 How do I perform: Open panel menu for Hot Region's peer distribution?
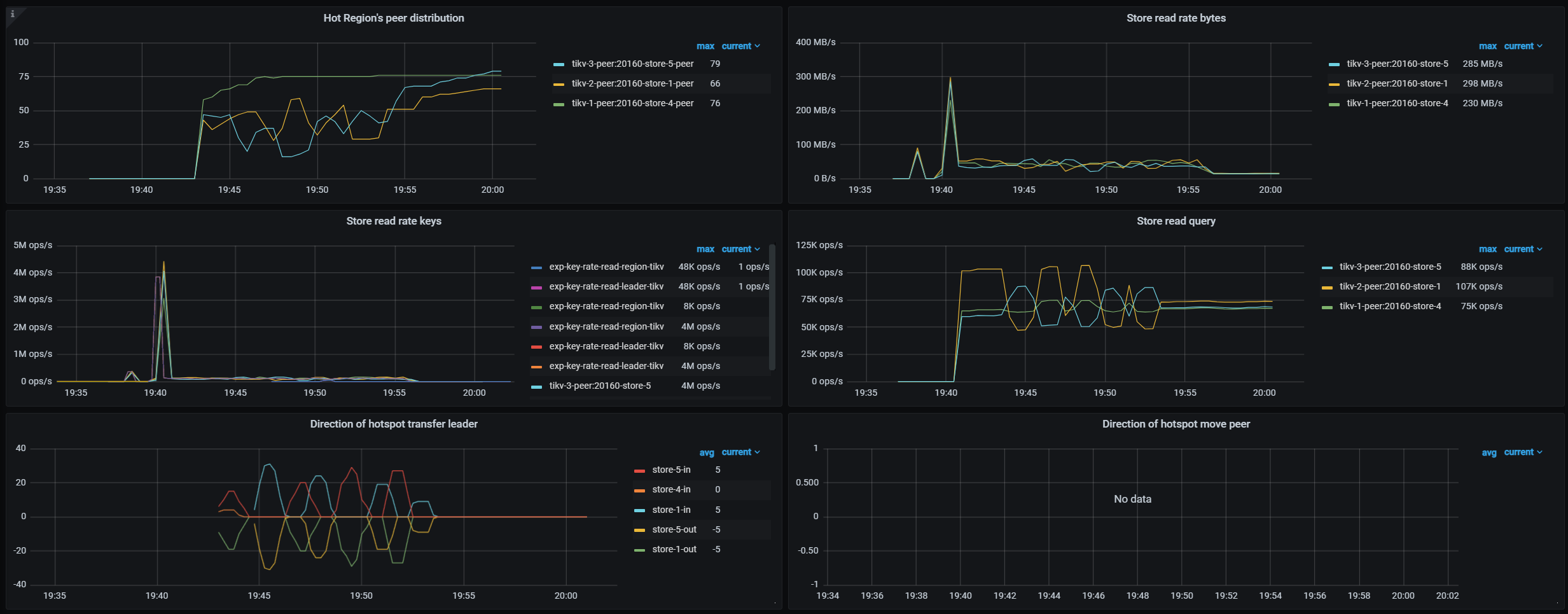(x=394, y=17)
